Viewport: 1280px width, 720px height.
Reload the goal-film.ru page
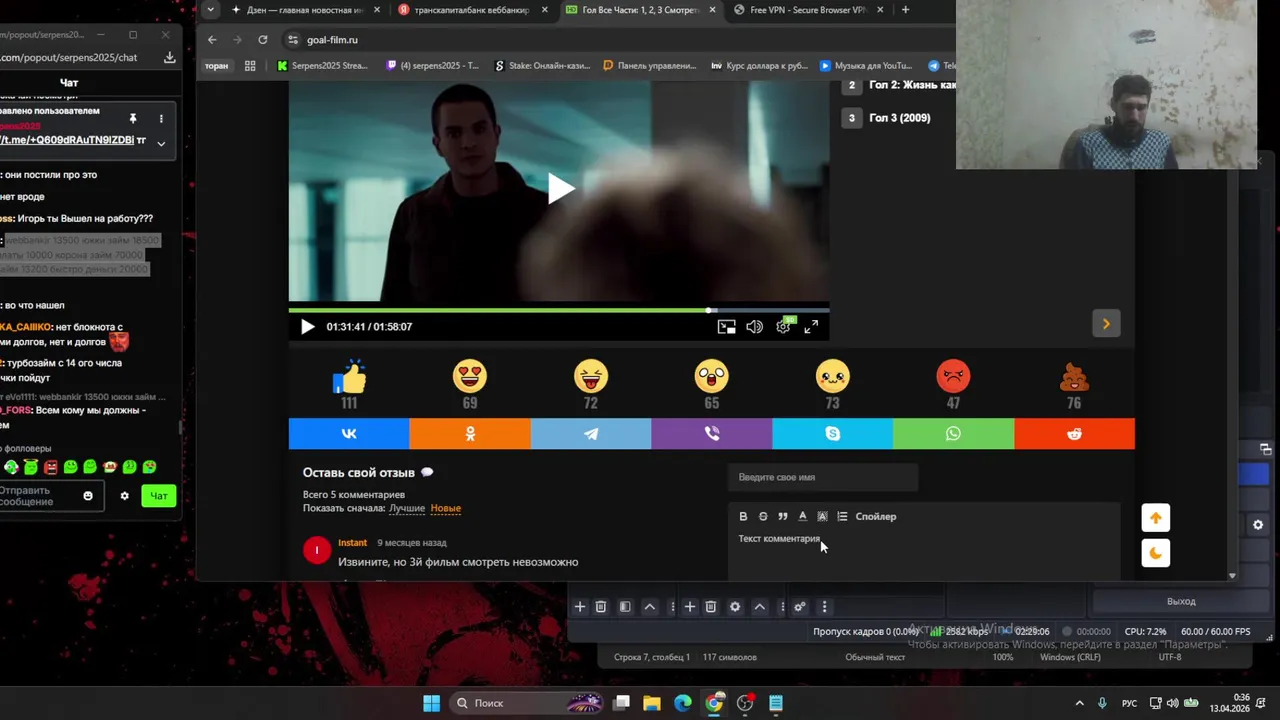[x=263, y=40]
